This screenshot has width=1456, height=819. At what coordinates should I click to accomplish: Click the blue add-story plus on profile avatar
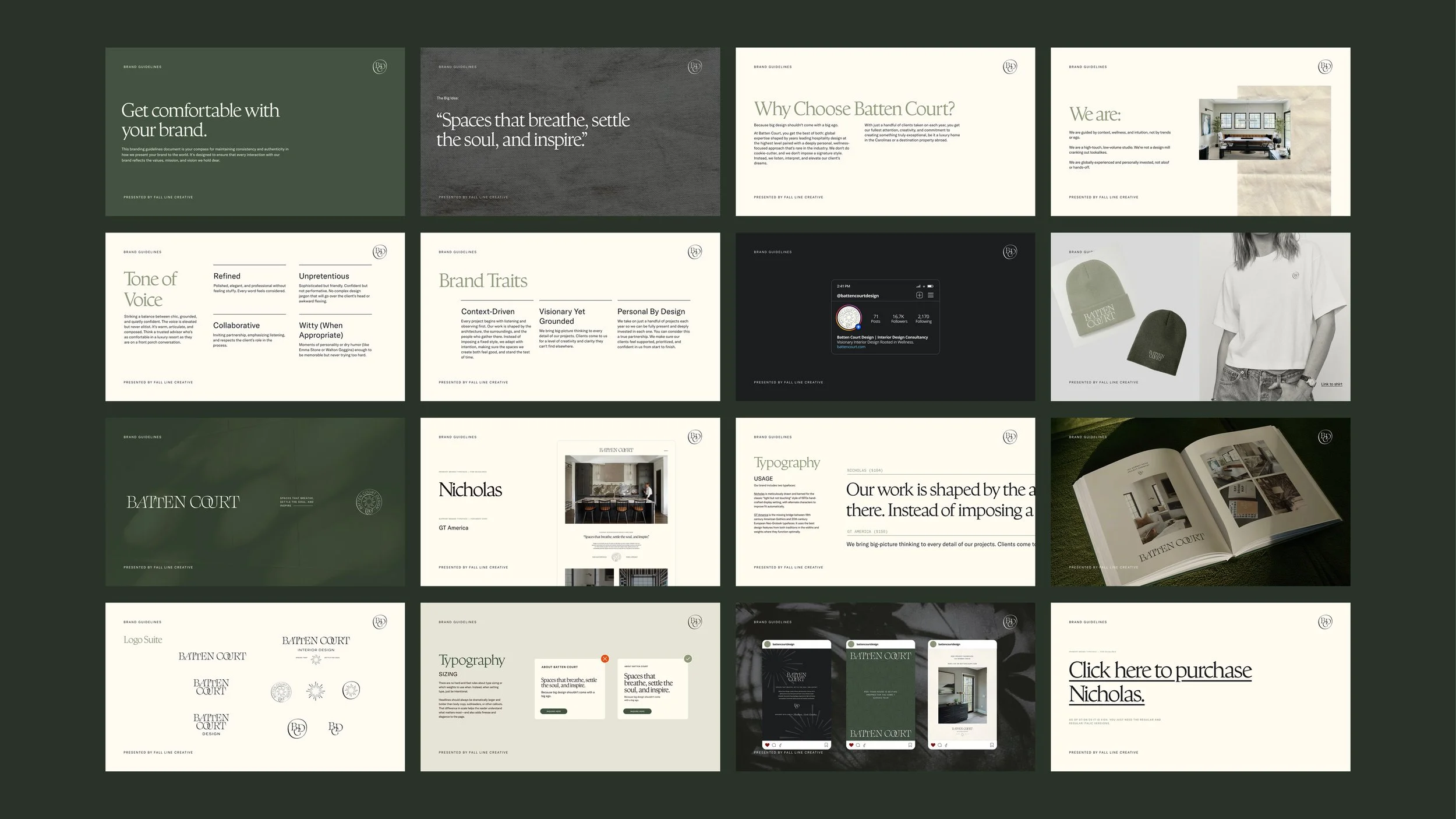click(858, 327)
